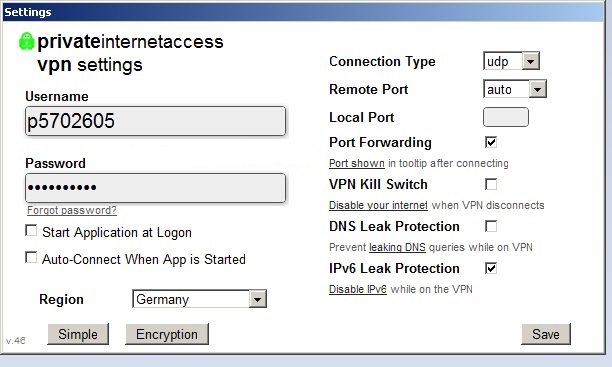Open the leaking DNS link
The height and width of the screenshot is (367, 612).
click(397, 247)
